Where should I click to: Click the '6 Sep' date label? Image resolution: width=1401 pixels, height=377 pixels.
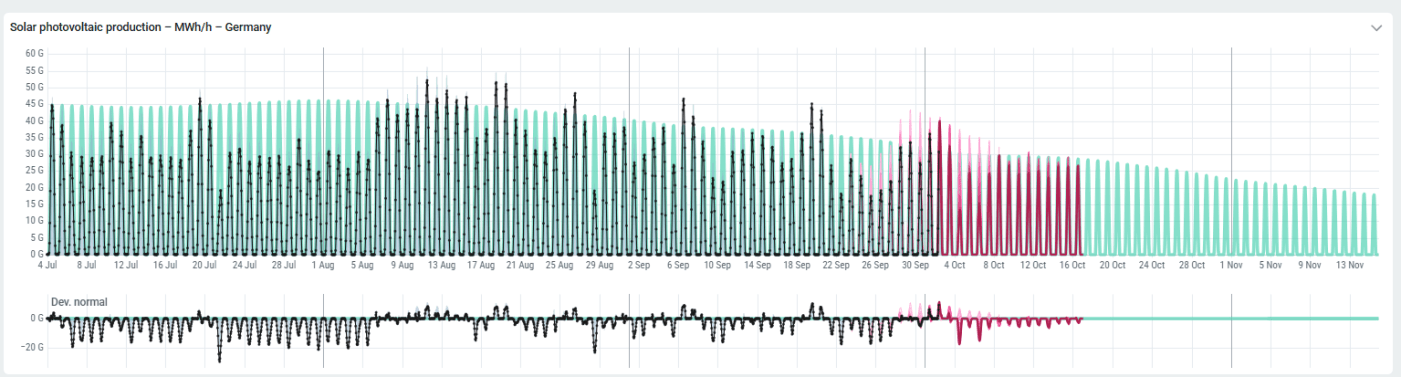click(x=677, y=266)
